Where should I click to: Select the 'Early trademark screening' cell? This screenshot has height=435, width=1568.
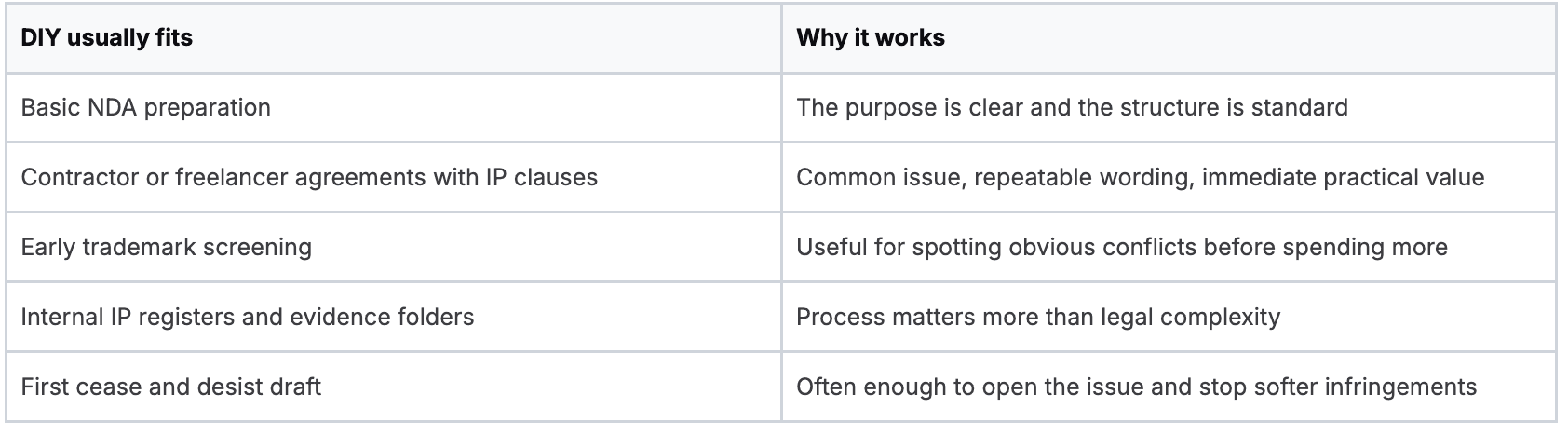click(x=393, y=247)
